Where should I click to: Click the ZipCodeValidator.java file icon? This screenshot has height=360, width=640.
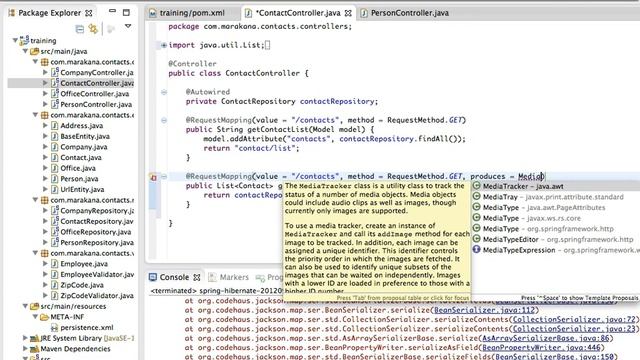[x=55, y=295]
